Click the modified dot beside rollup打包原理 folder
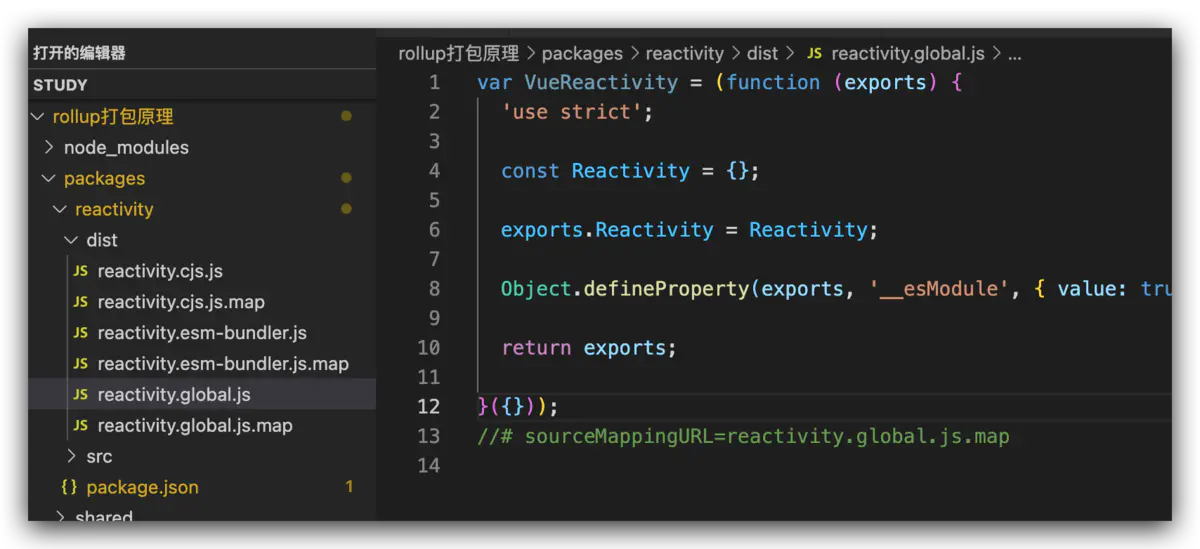 tap(346, 116)
